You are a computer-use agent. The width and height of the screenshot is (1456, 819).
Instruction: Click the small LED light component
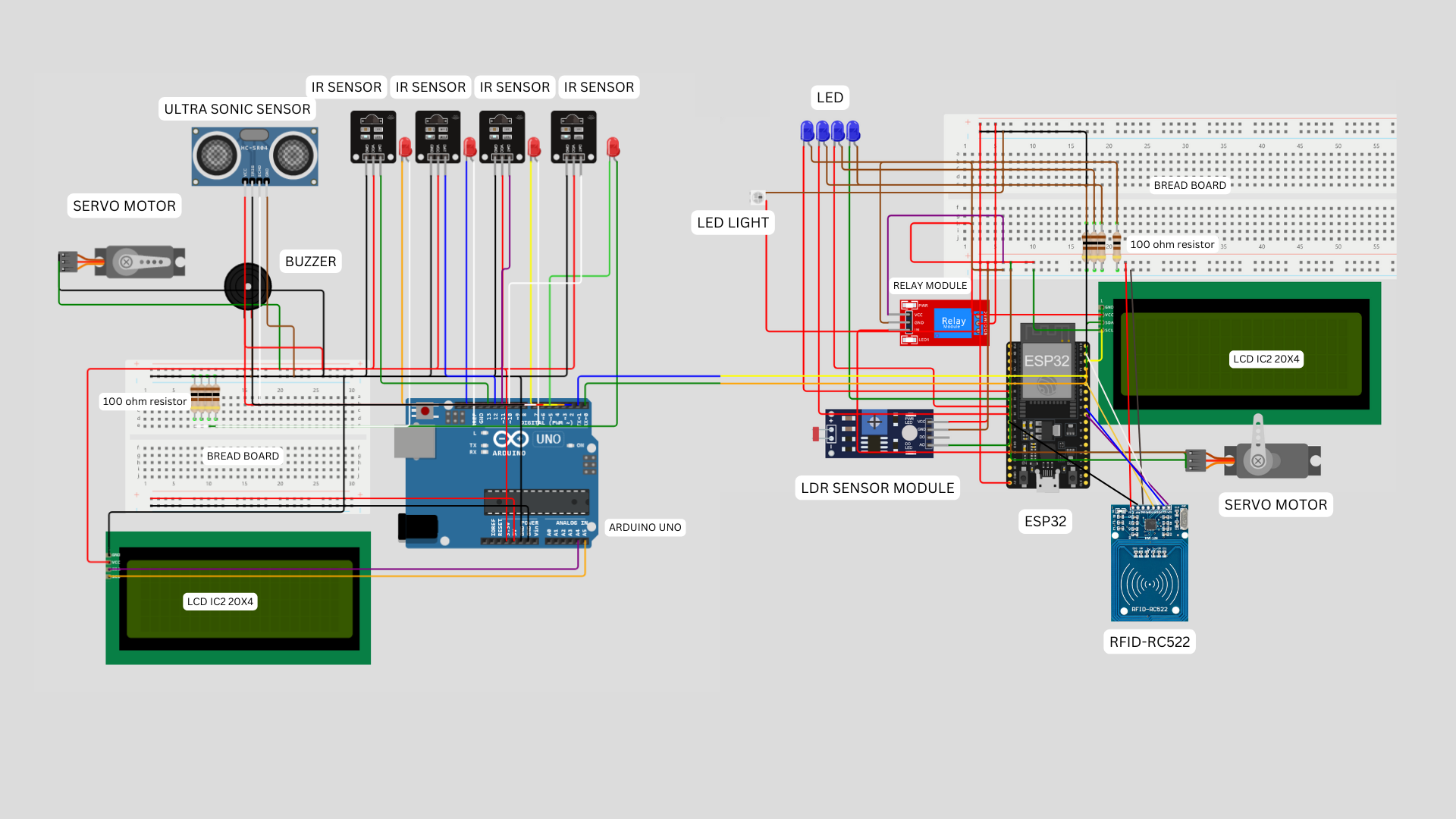tap(757, 197)
